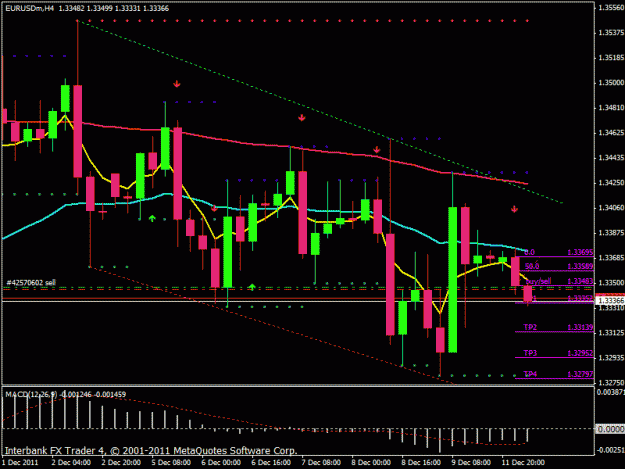Select the TP4 level label
Screen dimensions: 625x469
[530, 374]
